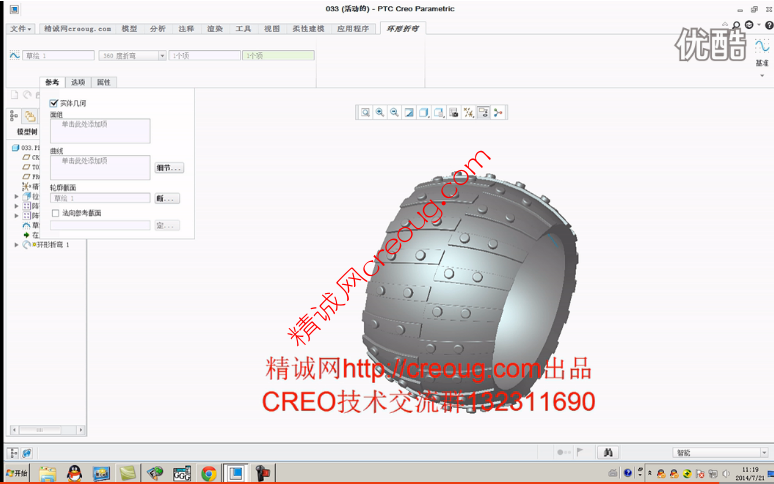The image size is (774, 484).
Task: Click the 开始 Start button
Action: 17,473
